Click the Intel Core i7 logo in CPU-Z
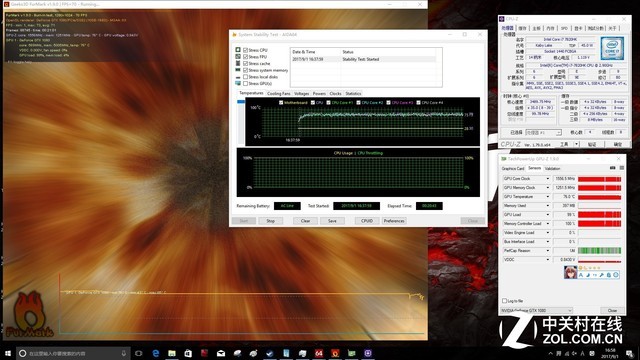 (x=612, y=49)
